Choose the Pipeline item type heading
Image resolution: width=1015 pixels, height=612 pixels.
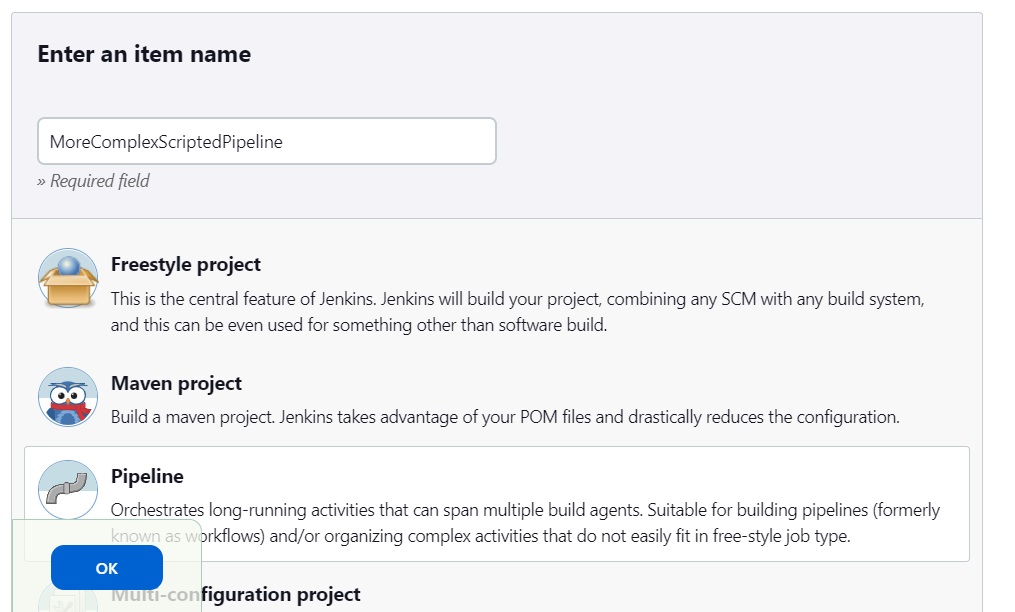[147, 476]
